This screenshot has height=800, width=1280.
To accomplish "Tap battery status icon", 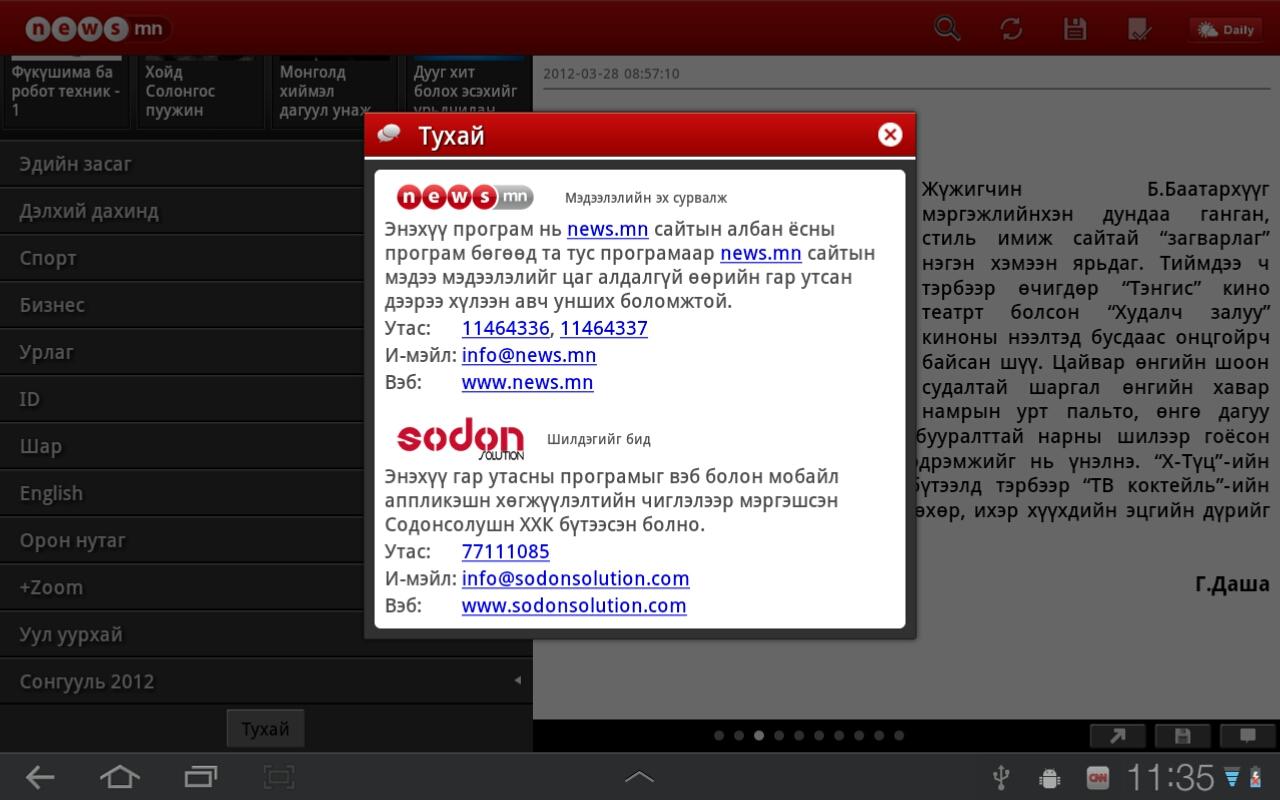I will click(x=1255, y=777).
